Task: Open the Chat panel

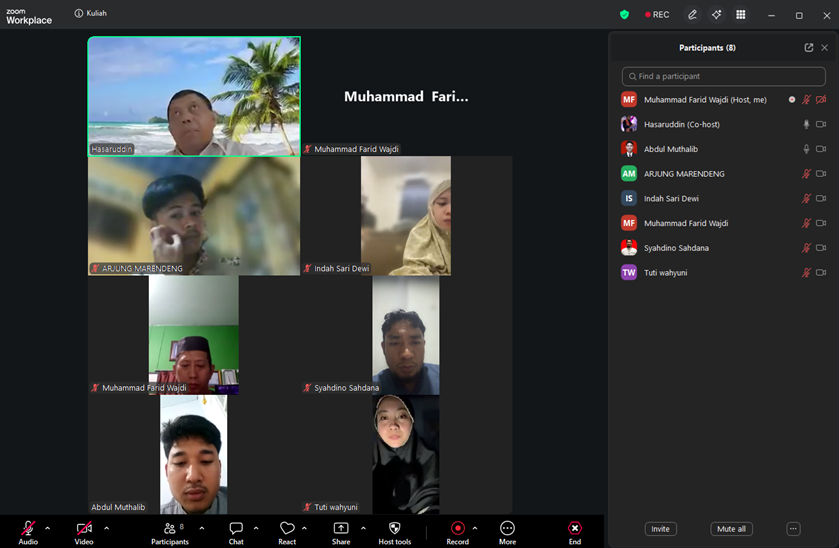Action: tap(236, 532)
